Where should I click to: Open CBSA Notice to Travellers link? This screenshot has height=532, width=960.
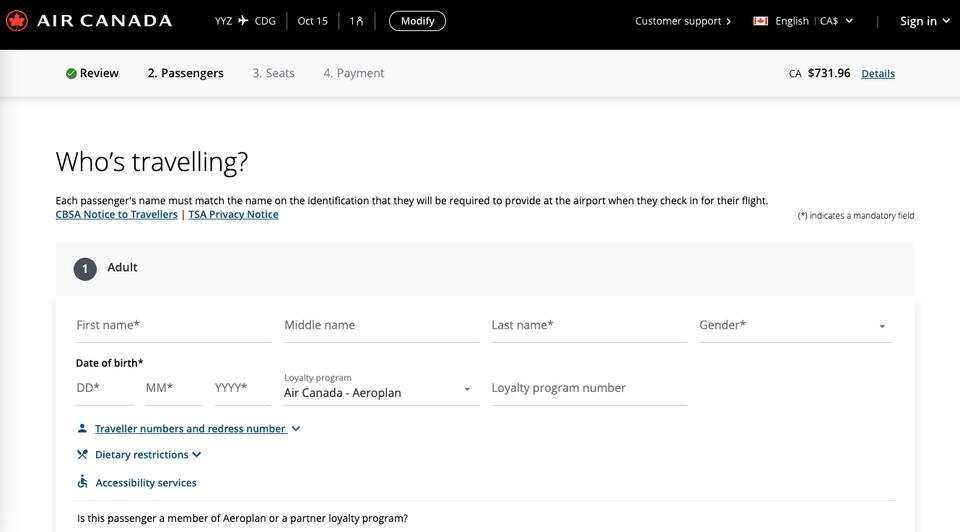[116, 214]
